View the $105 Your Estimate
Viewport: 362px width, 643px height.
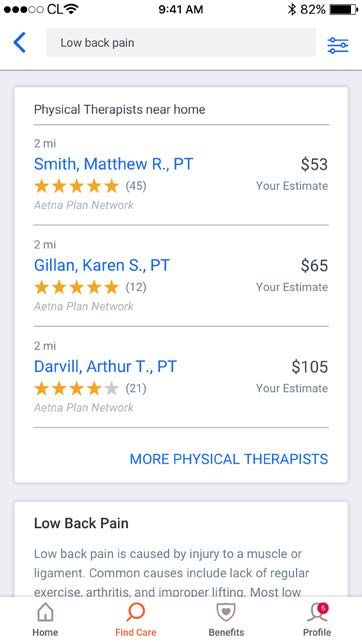(x=292, y=377)
